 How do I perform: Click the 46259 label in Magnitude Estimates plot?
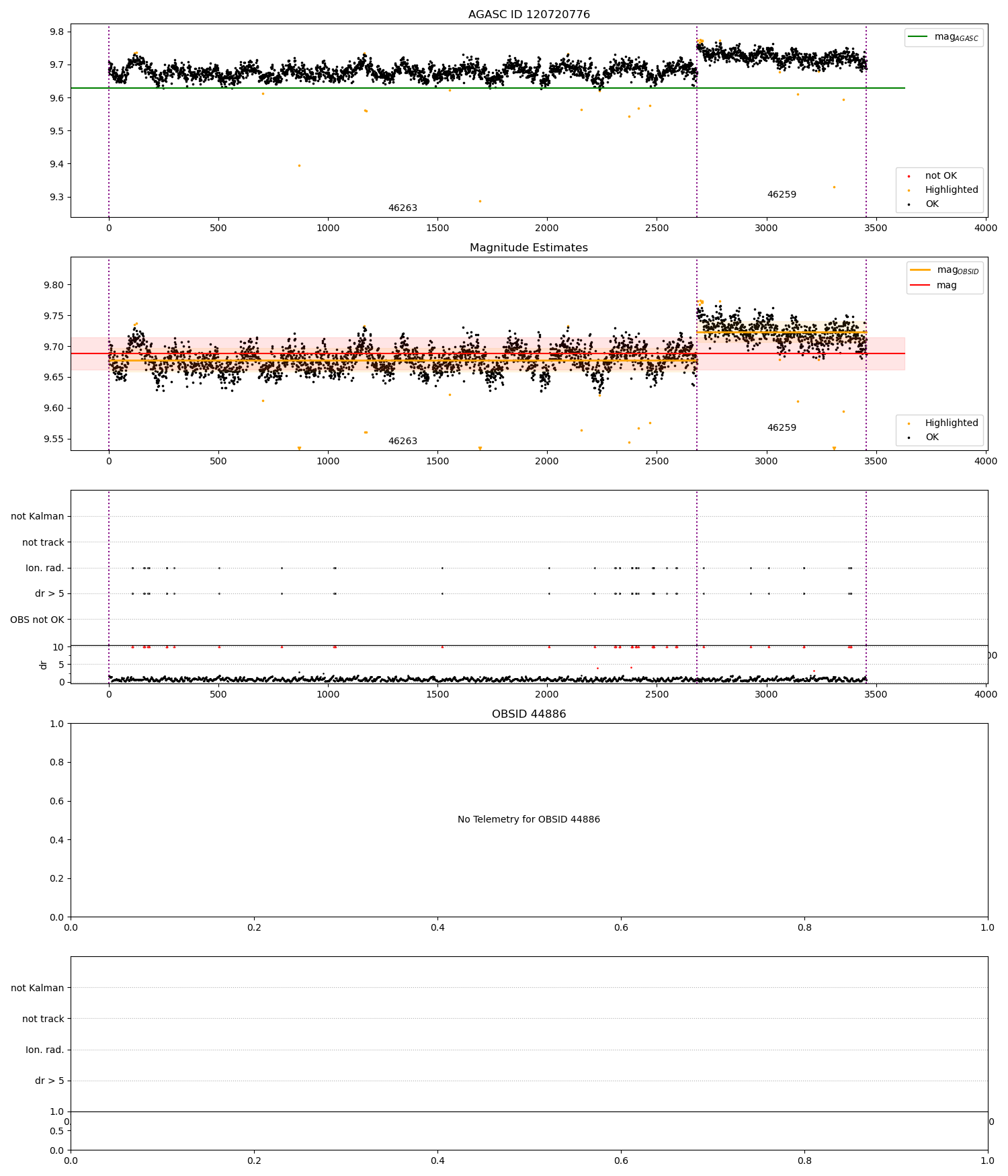[782, 427]
